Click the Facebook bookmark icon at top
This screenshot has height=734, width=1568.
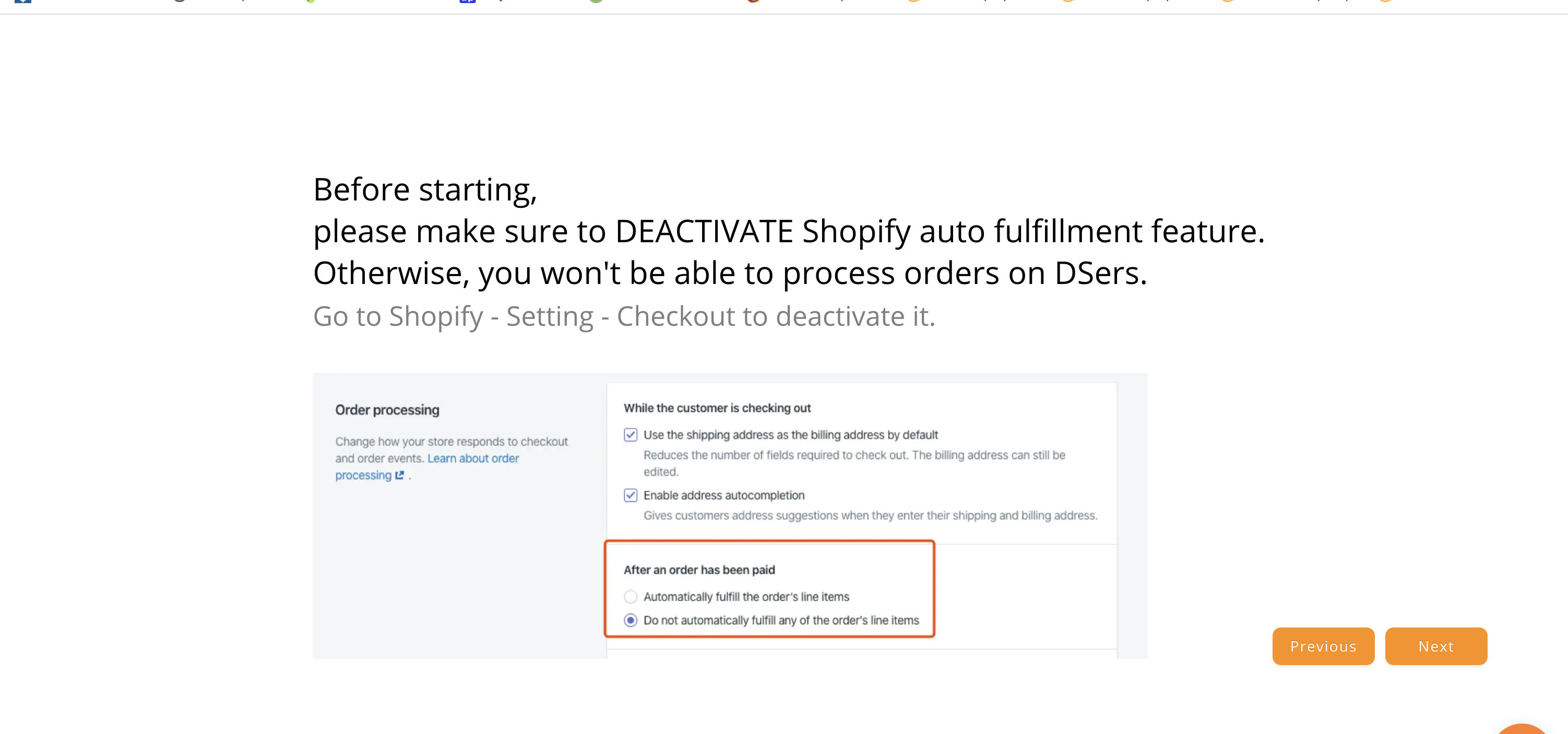click(22, 2)
